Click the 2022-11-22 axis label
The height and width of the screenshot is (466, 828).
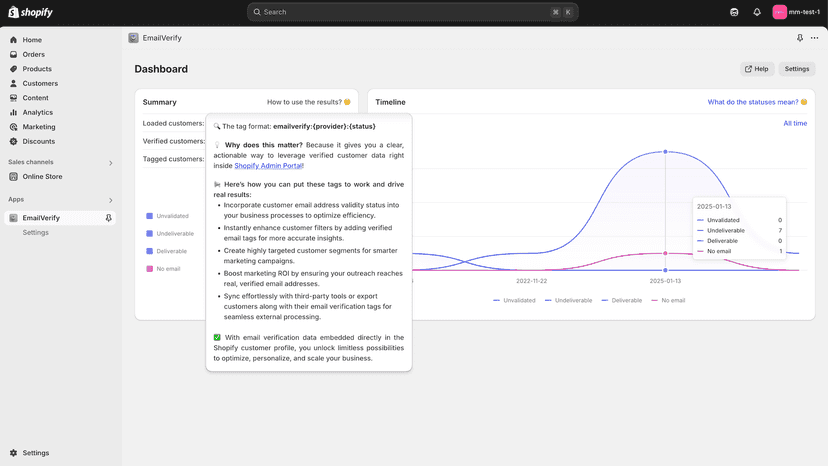[x=531, y=281]
